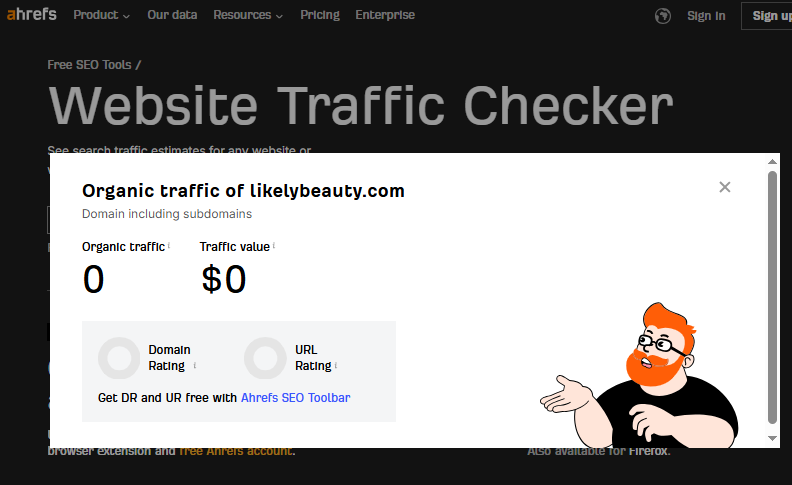Click the URL Rating info icon
The width and height of the screenshot is (792, 485).
336,365
